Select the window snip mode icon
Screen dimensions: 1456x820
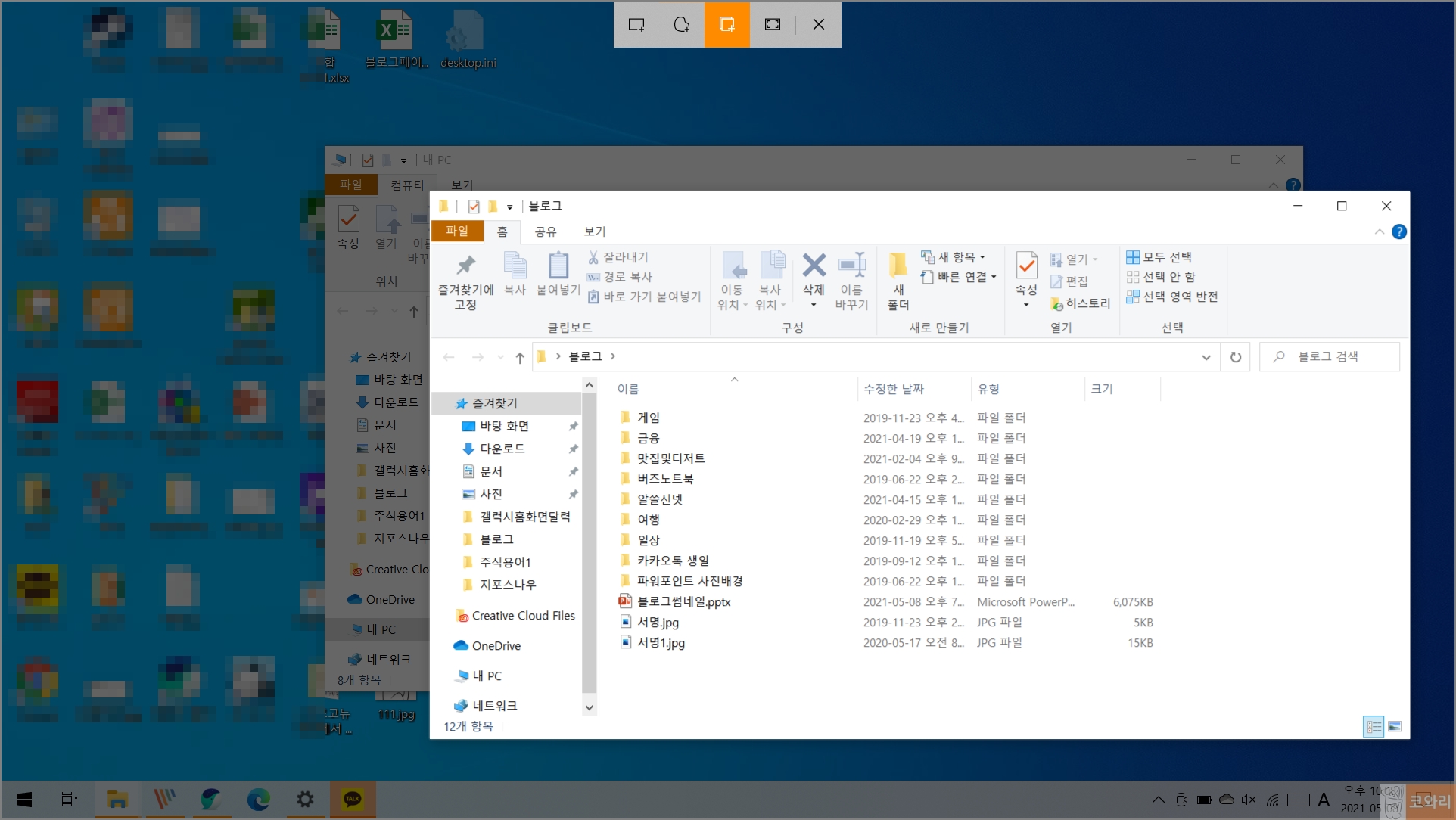[726, 24]
